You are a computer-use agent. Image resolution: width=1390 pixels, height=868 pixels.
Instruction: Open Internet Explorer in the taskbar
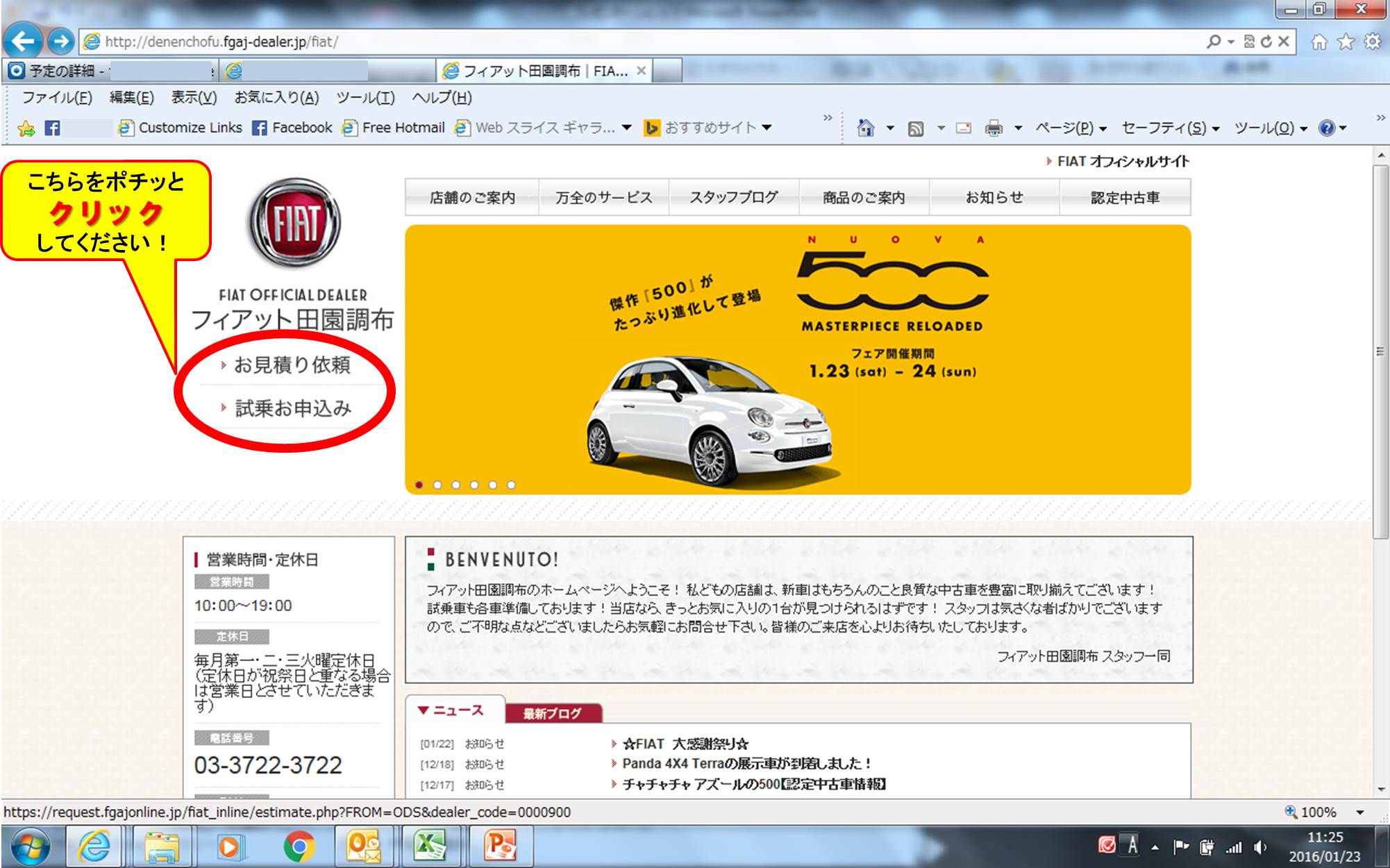pos(94,846)
